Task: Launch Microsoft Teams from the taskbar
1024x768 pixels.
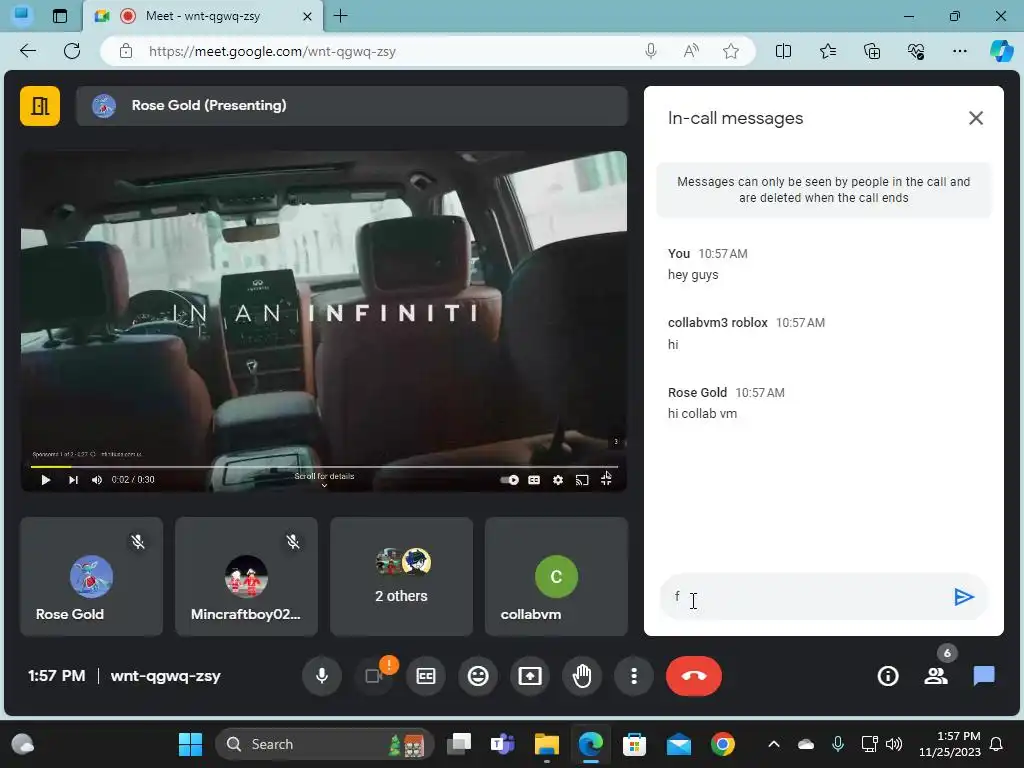Action: click(502, 744)
